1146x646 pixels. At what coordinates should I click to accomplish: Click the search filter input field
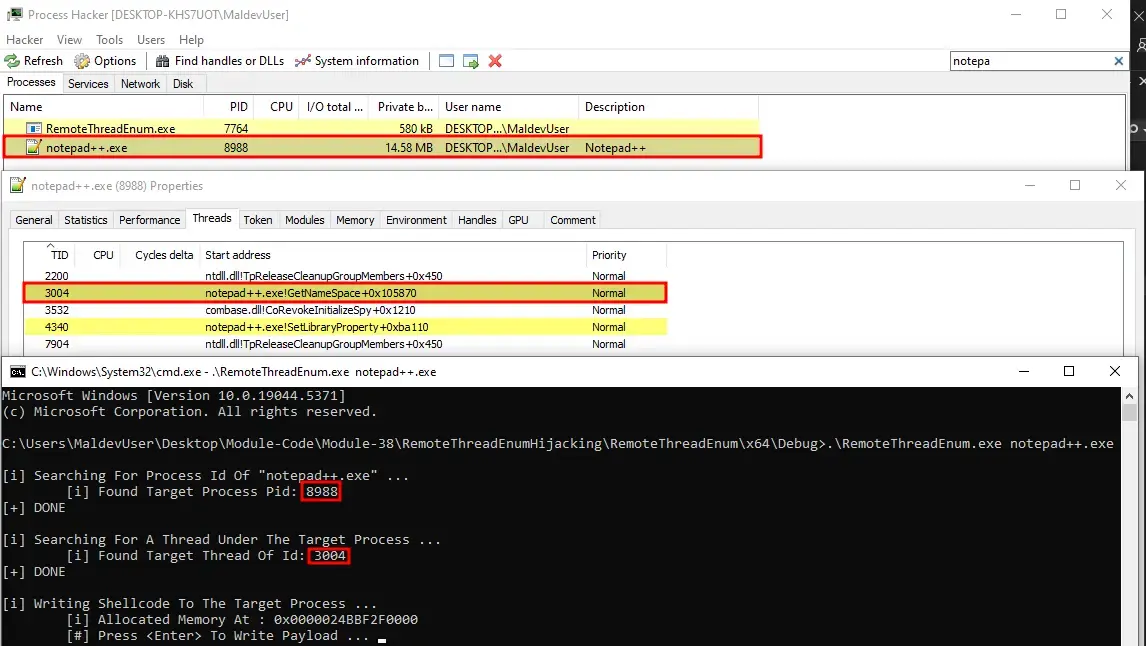(x=1028, y=61)
